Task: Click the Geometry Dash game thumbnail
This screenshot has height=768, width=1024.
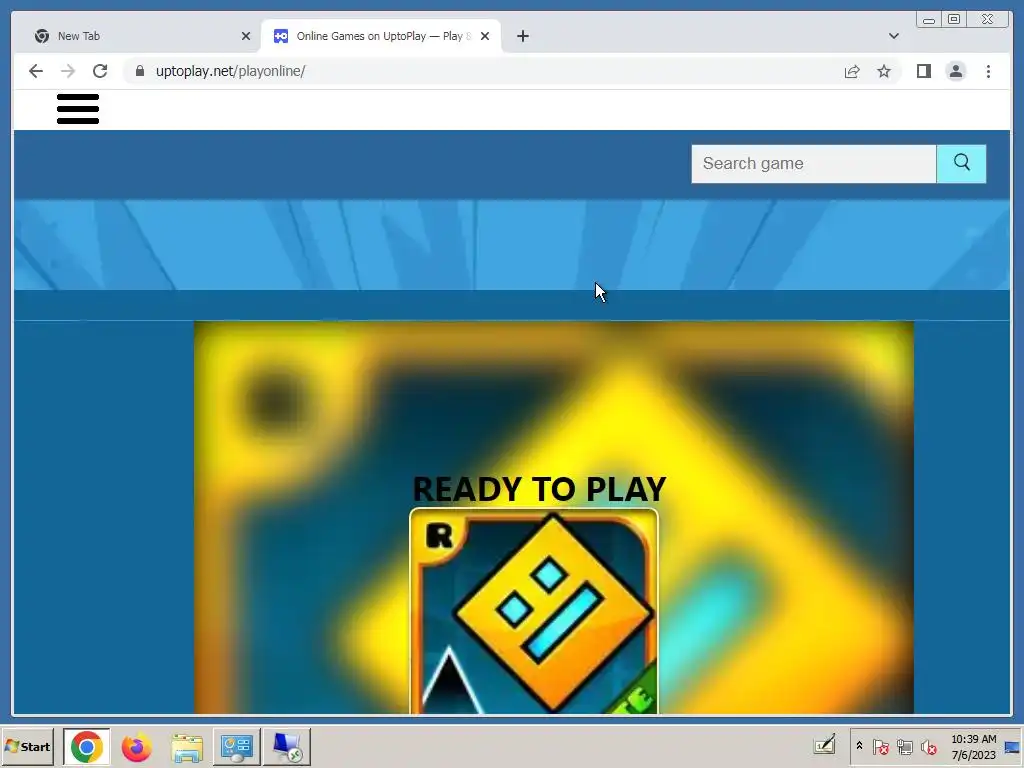Action: click(x=534, y=611)
